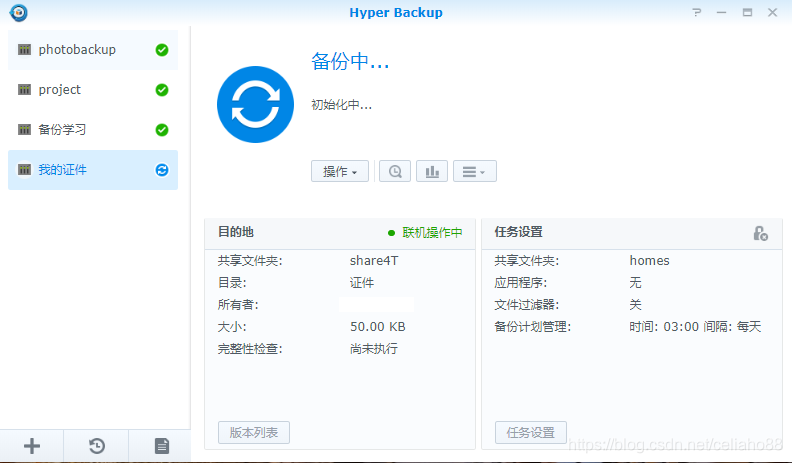Image resolution: width=792 pixels, height=463 pixels.
Task: Click the 初始化中... status text
Action: point(341,105)
